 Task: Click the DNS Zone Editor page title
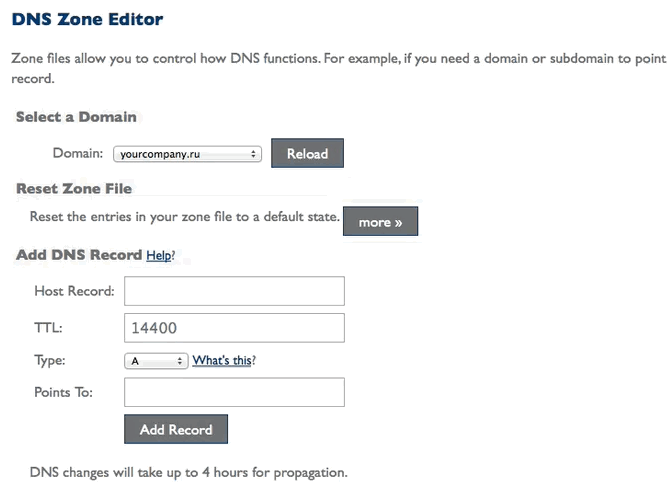(x=87, y=19)
